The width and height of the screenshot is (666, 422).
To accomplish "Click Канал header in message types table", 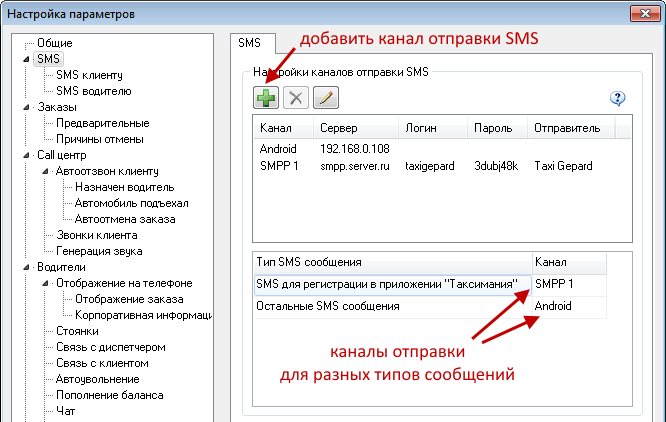I will click(569, 262).
